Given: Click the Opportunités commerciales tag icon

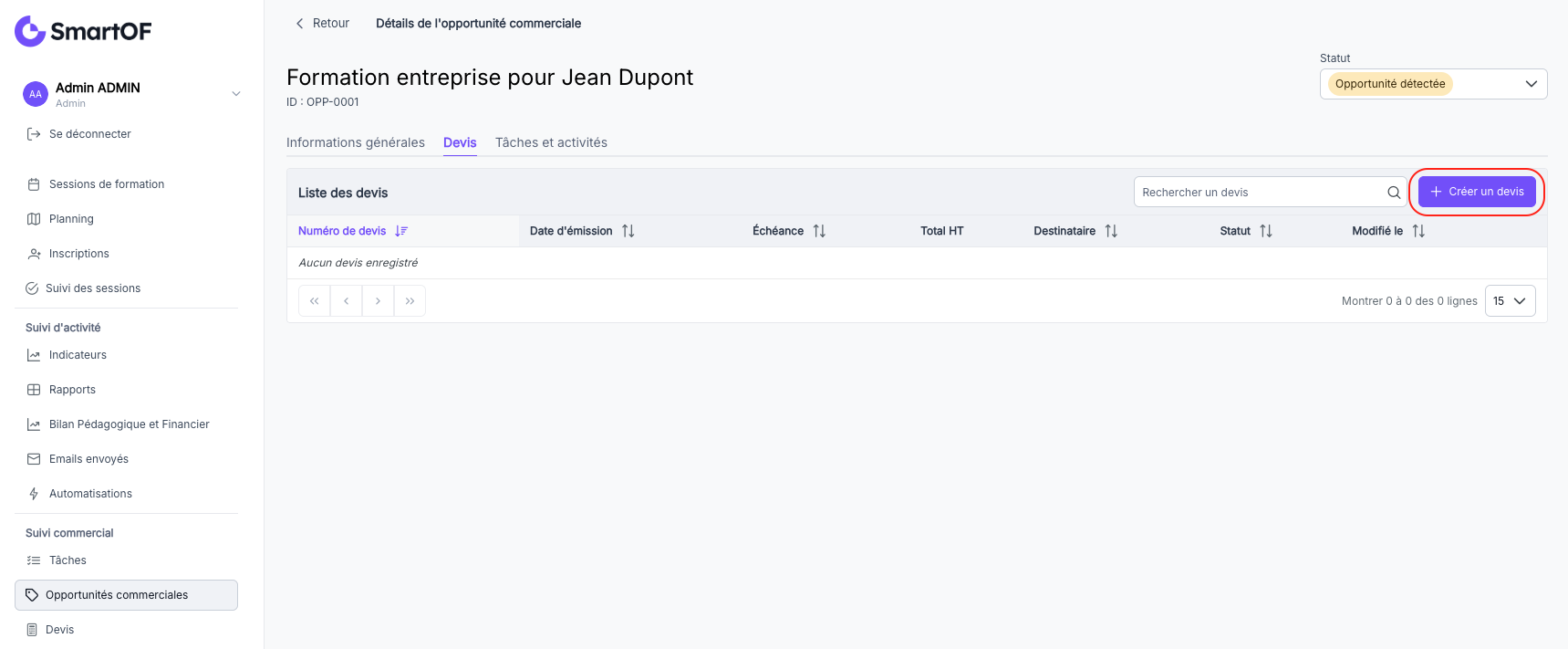Looking at the screenshot, I should (32, 595).
